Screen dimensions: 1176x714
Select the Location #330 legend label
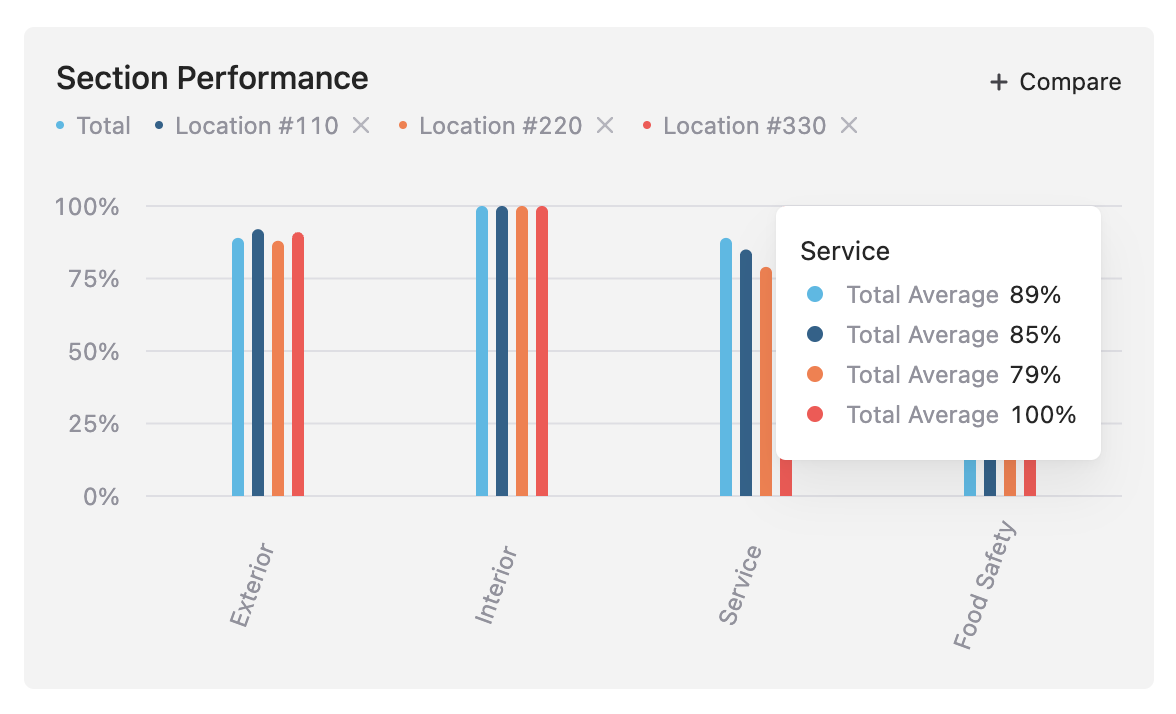pyautogui.click(x=744, y=125)
